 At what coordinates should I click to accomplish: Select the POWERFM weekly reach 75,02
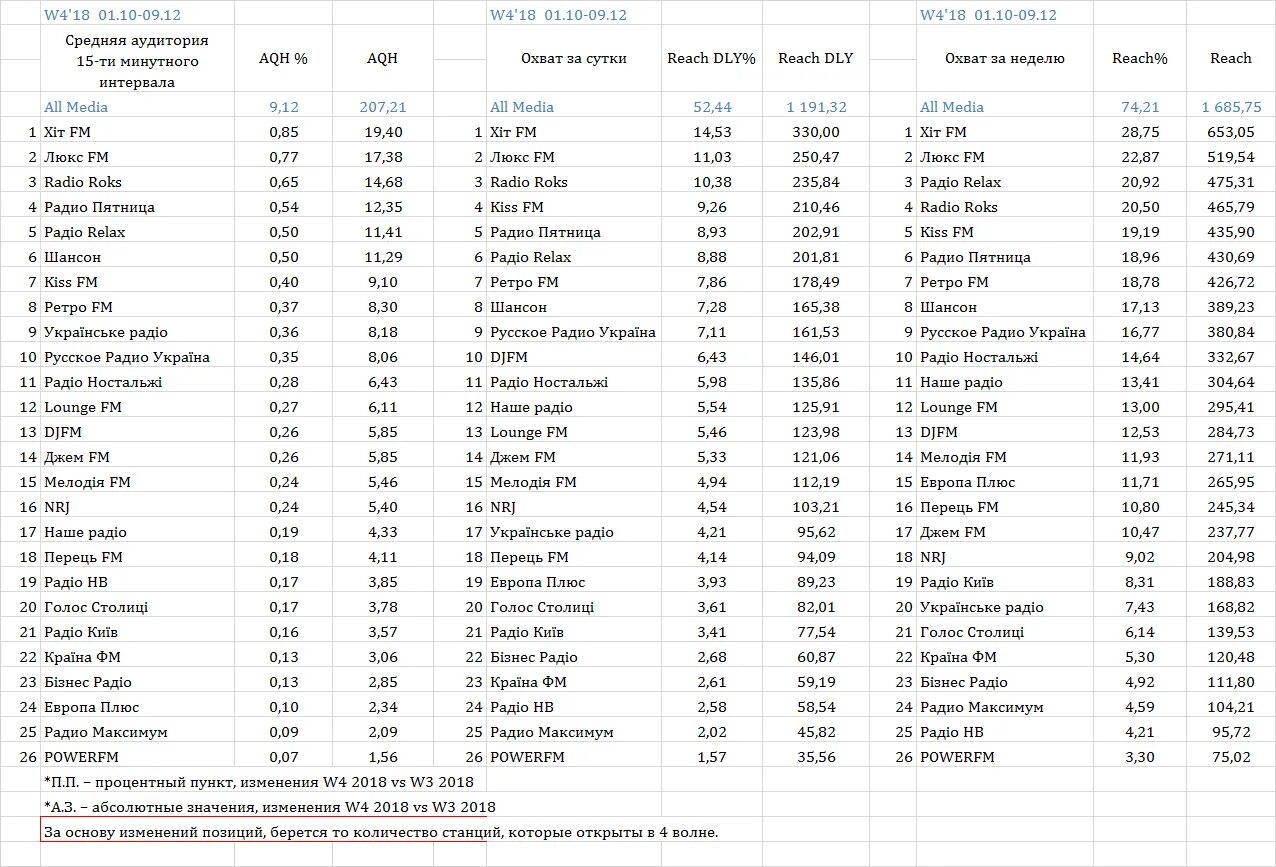1231,757
